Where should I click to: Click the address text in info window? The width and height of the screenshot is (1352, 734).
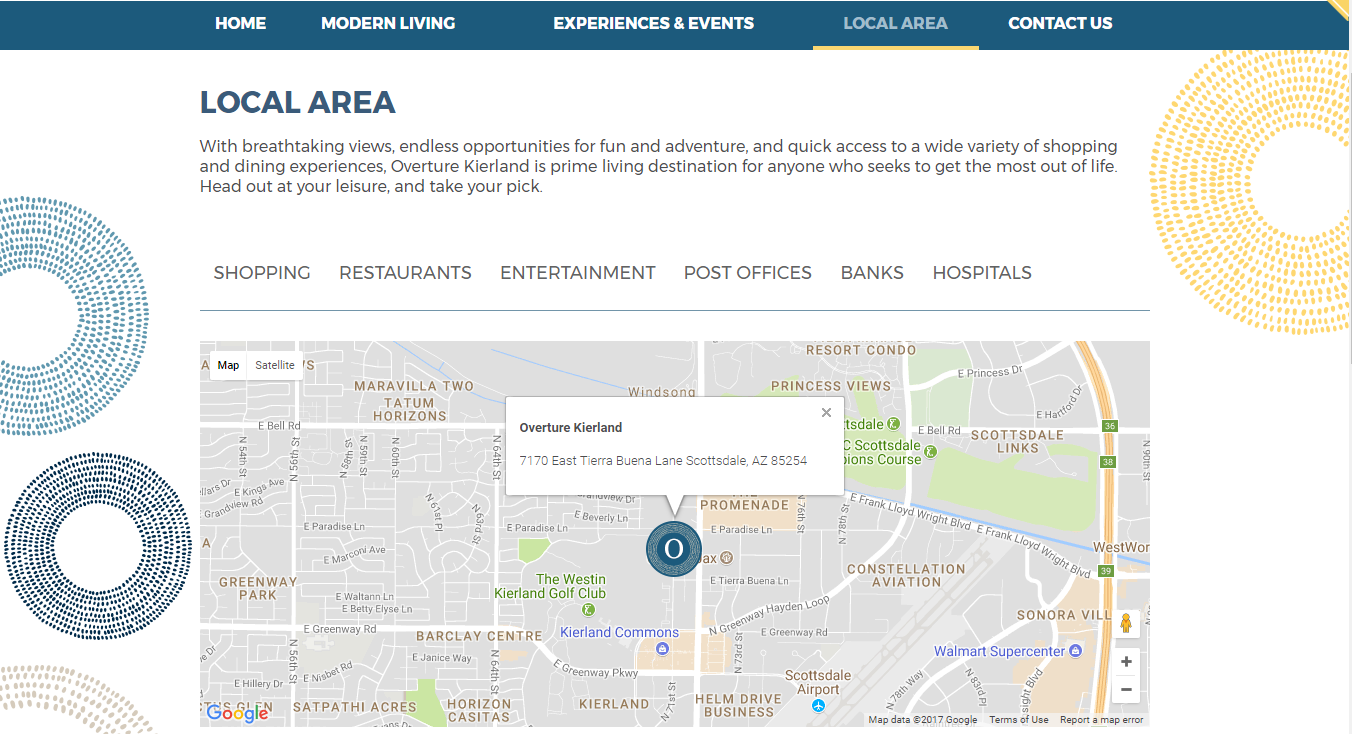[663, 461]
